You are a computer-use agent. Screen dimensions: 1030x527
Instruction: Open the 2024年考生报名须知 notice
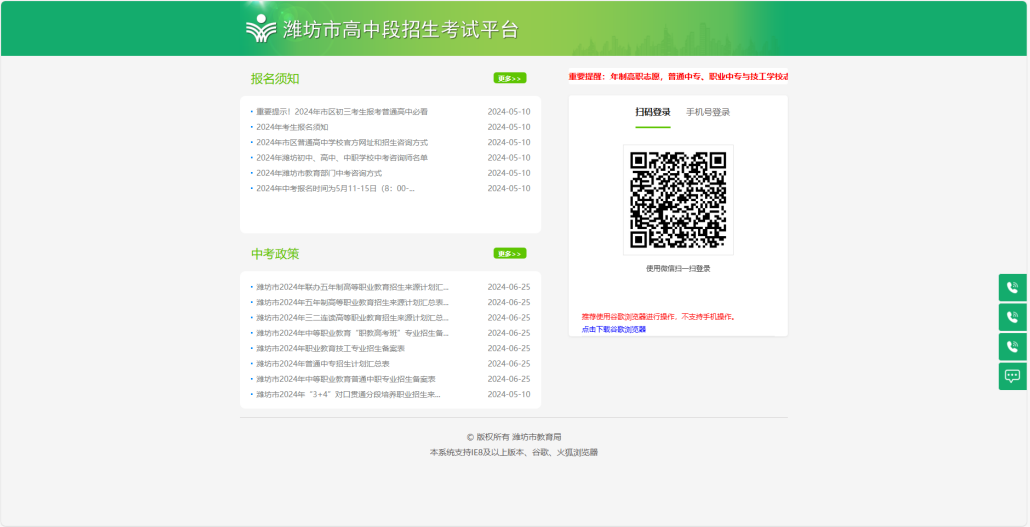(x=292, y=127)
